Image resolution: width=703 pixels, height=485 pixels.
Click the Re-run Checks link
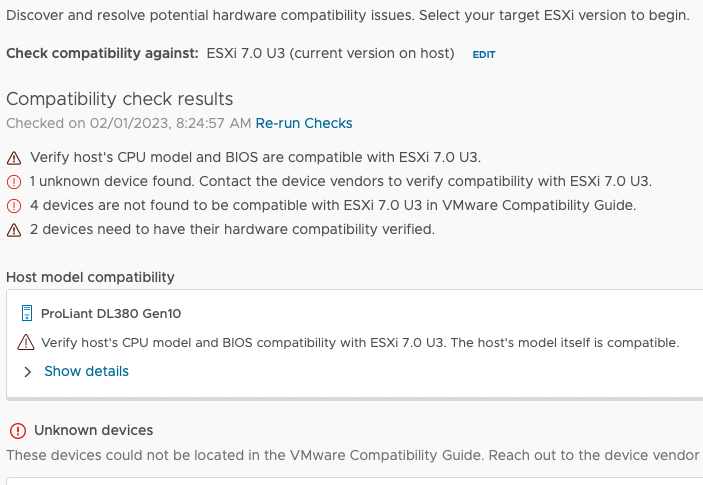[x=304, y=123]
